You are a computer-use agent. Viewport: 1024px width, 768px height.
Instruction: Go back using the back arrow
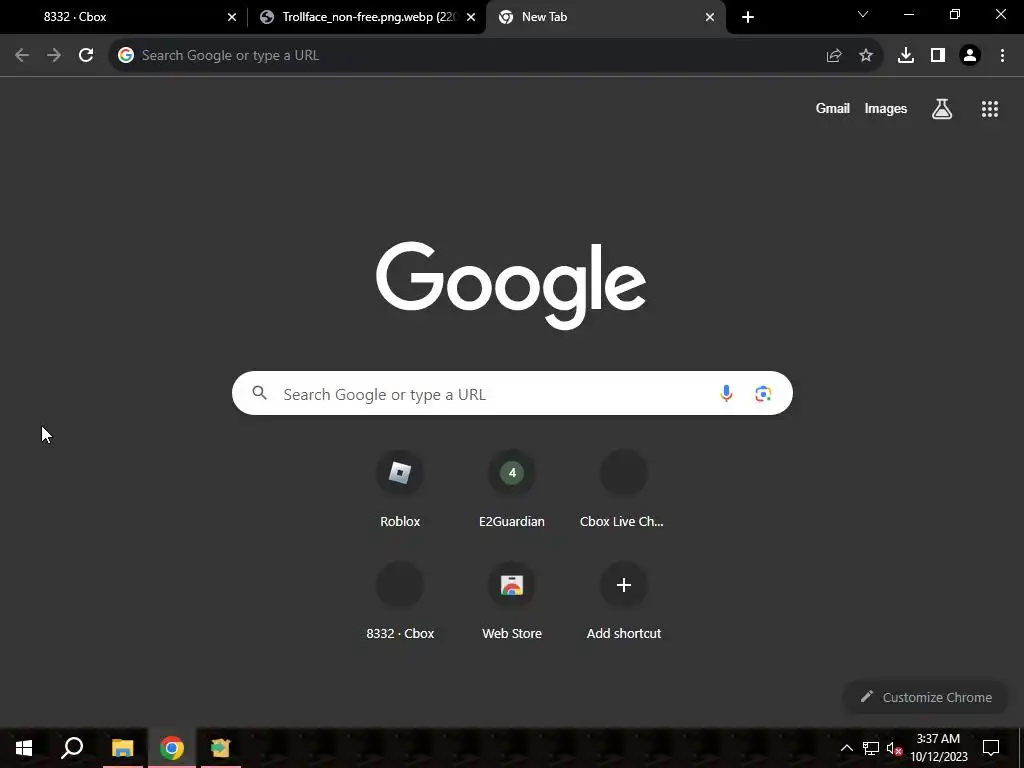tap(22, 56)
